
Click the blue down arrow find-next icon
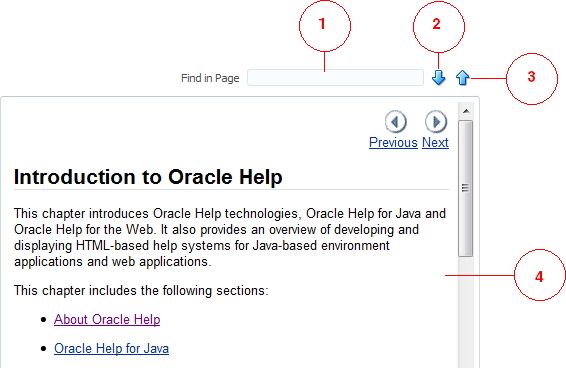click(x=439, y=78)
